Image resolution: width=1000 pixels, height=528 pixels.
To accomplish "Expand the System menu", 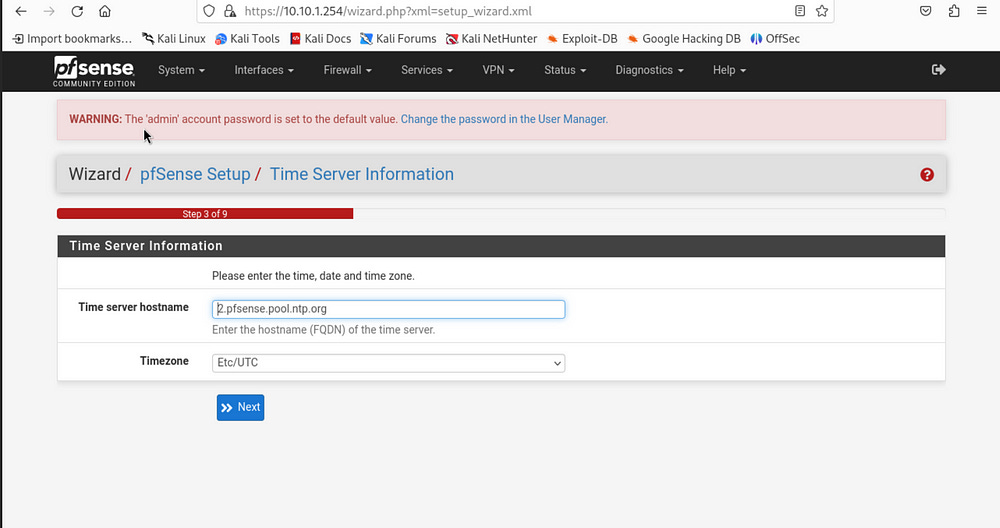I will tap(181, 70).
